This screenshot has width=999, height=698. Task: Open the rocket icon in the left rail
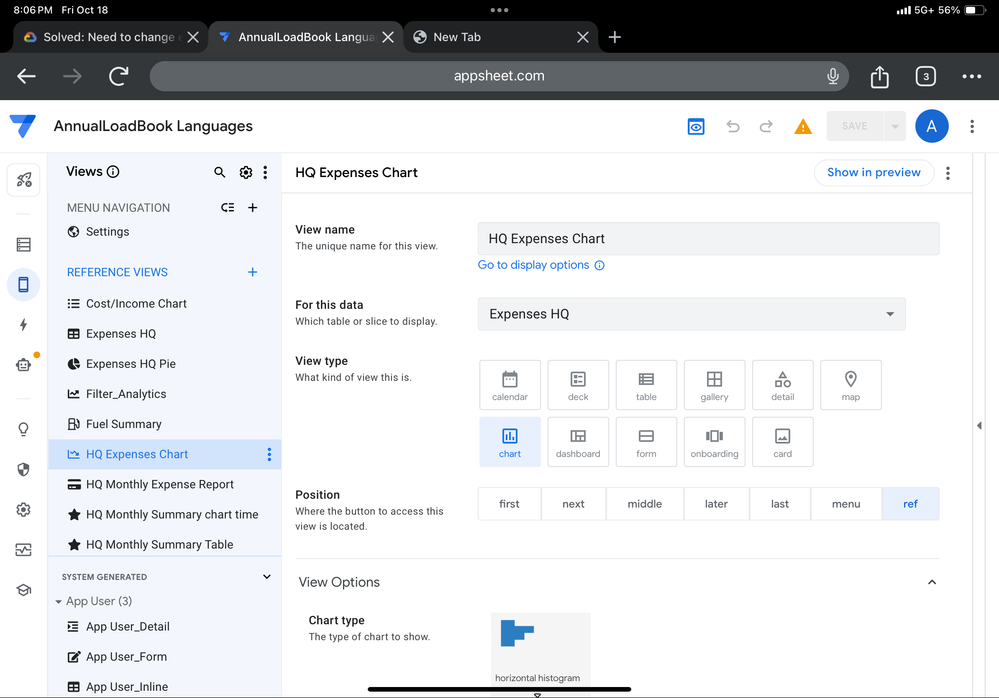pos(24,180)
